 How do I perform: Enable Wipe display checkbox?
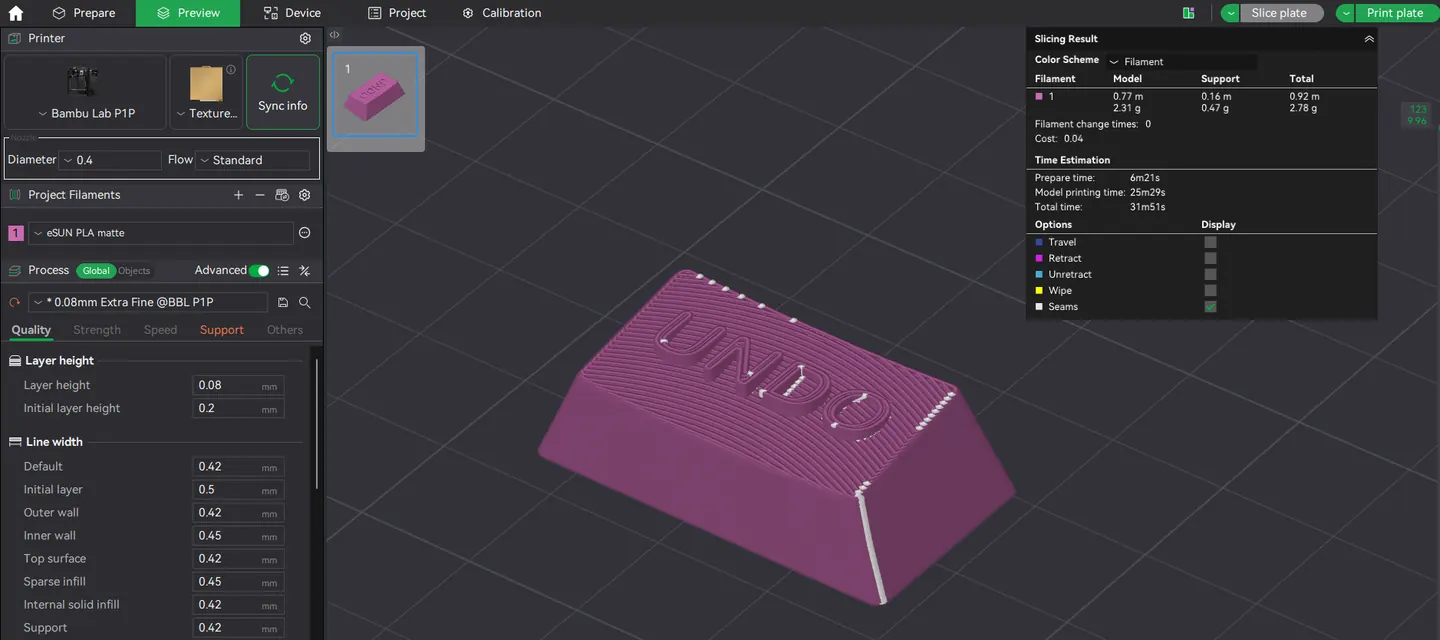[1210, 290]
